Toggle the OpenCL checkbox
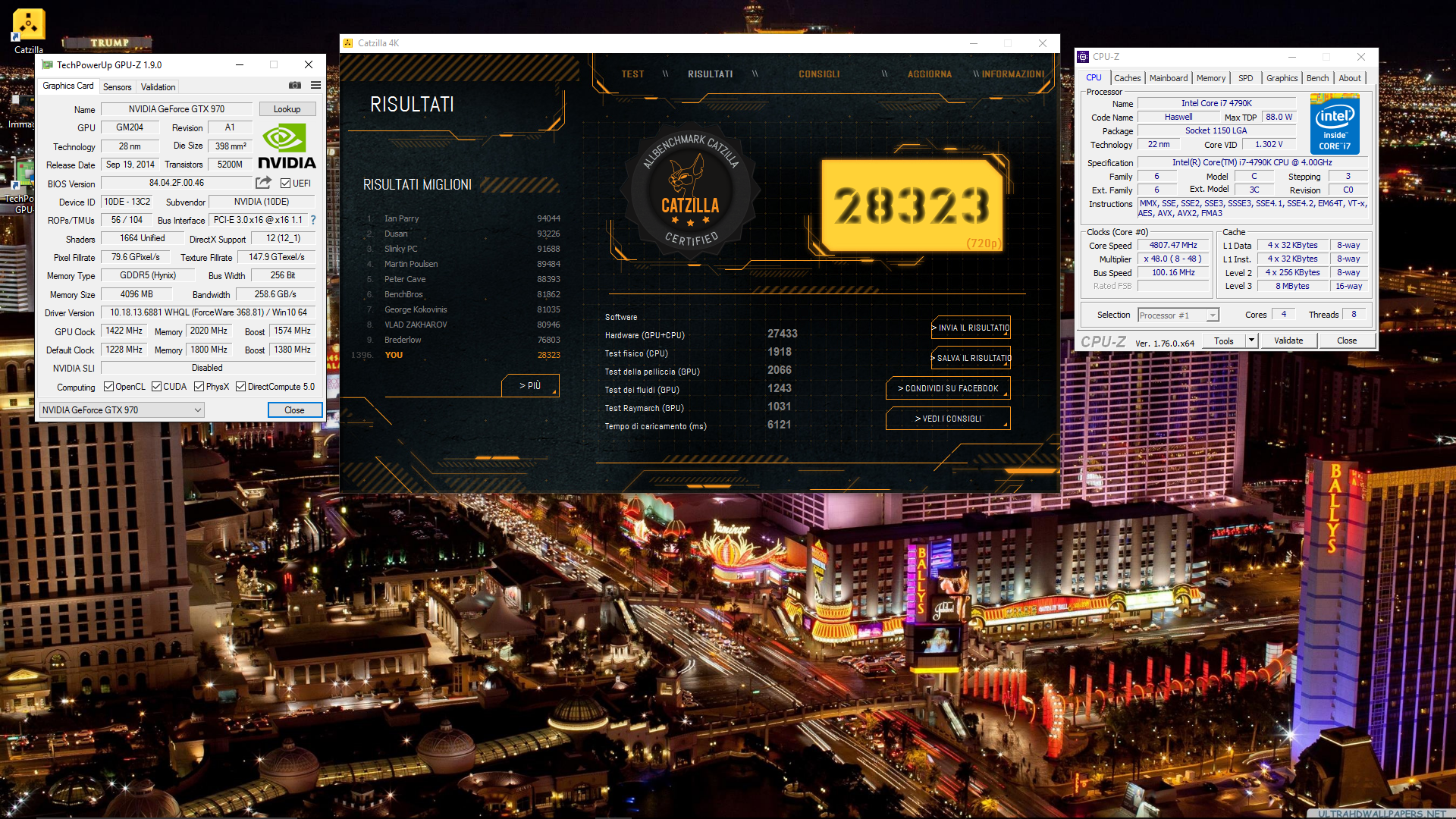The image size is (1456, 819). coord(108,387)
